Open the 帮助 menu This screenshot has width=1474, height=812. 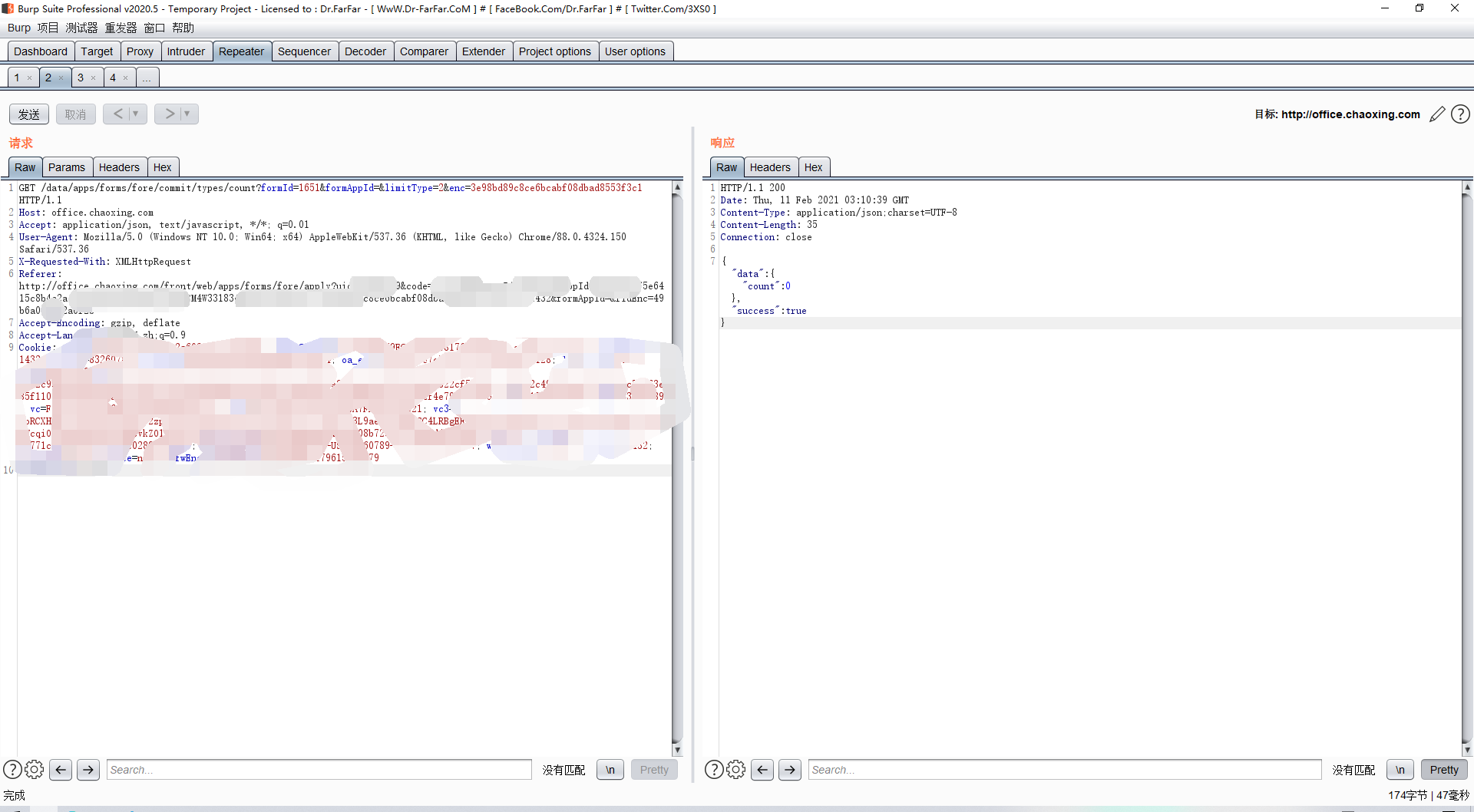pos(183,28)
